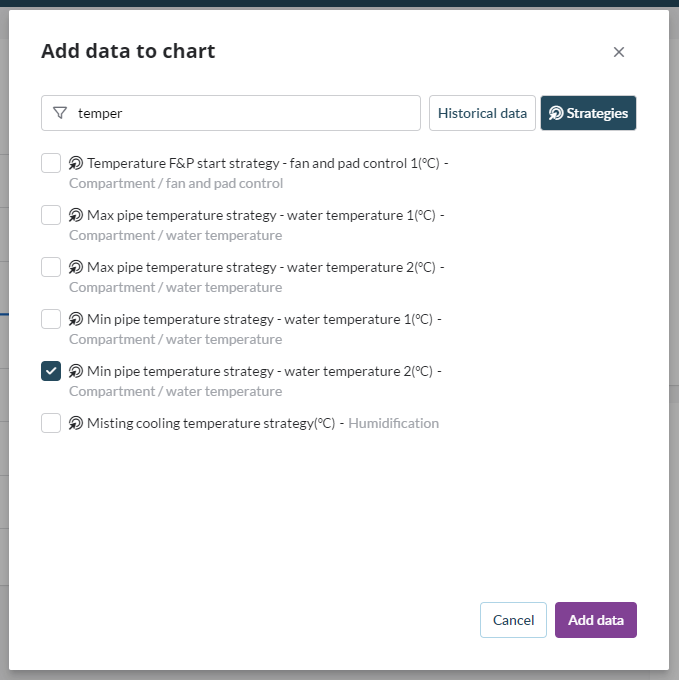The image size is (679, 680).
Task: Enable Max pipe temperature strategy water temperature 1
Action: point(51,215)
